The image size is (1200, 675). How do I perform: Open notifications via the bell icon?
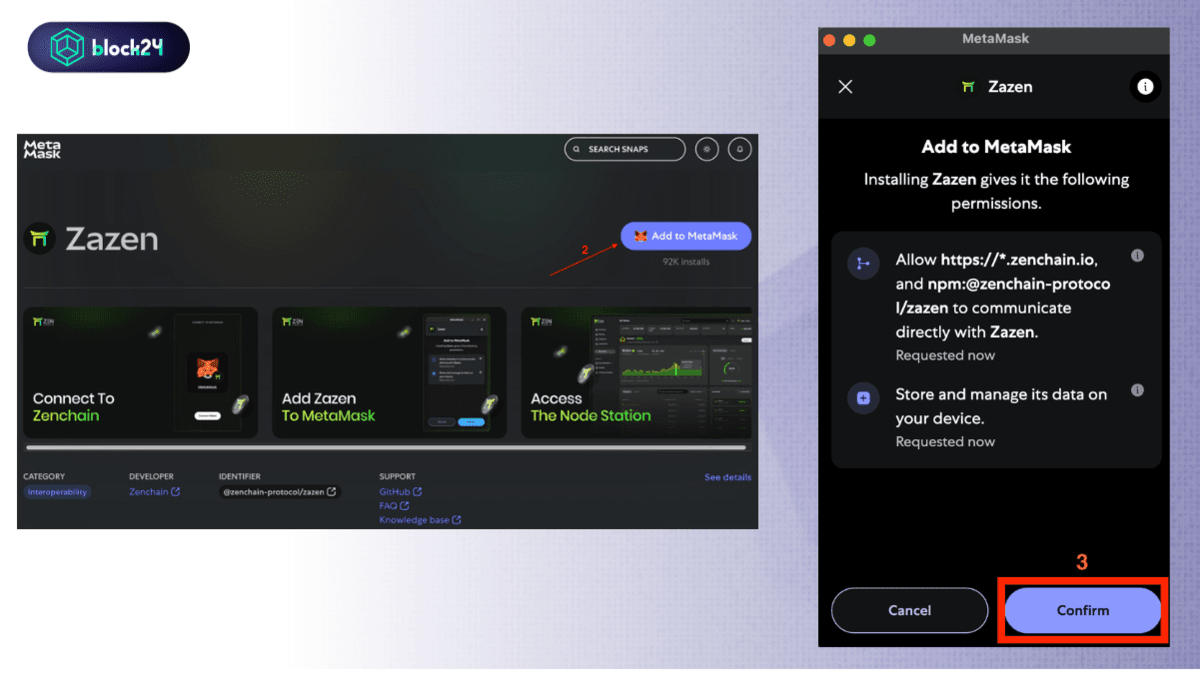(740, 149)
